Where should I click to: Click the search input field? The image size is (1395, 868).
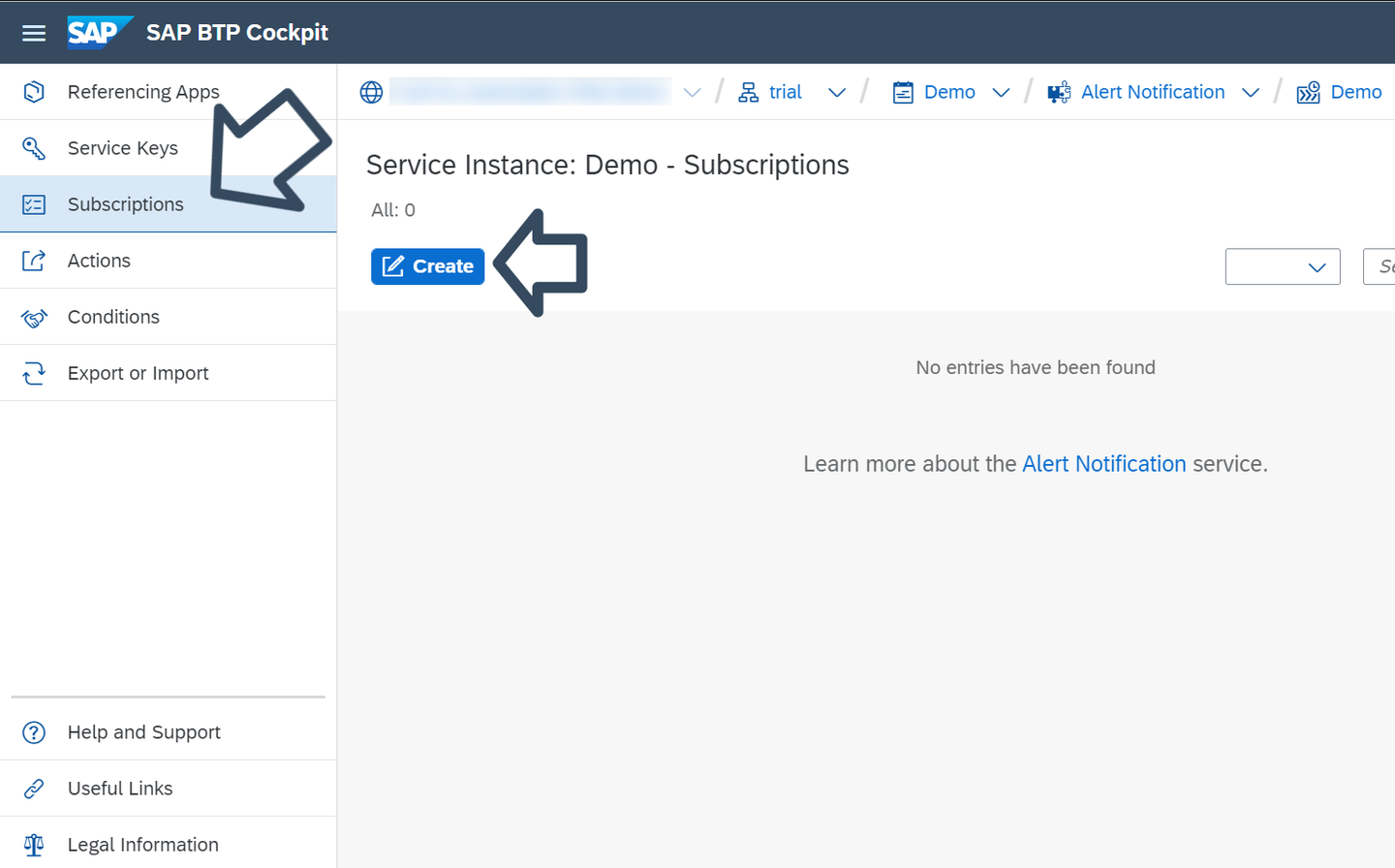coord(1379,266)
